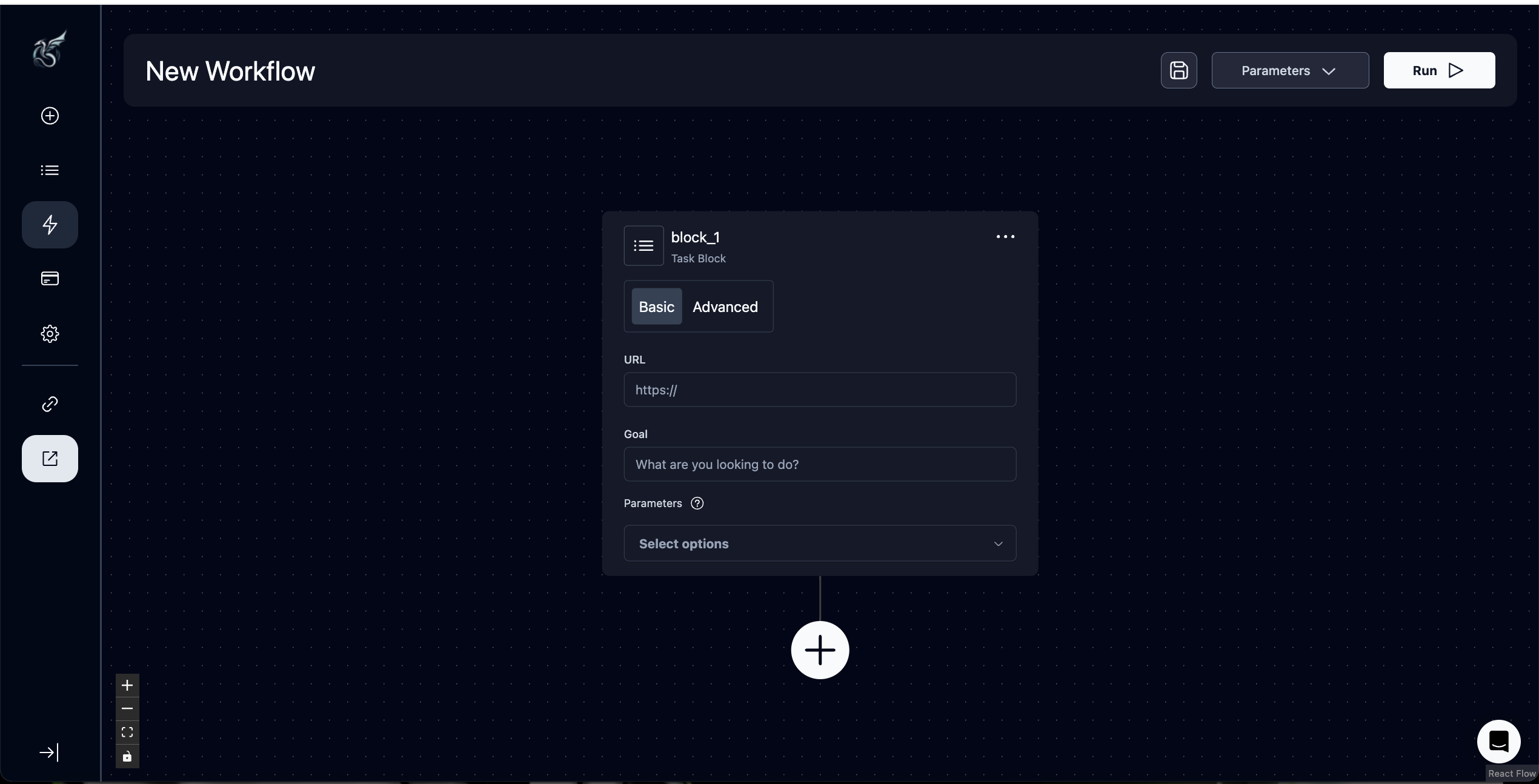This screenshot has height=784, width=1539.
Task: Expand the sidebar with the arrow icon
Action: (48, 752)
